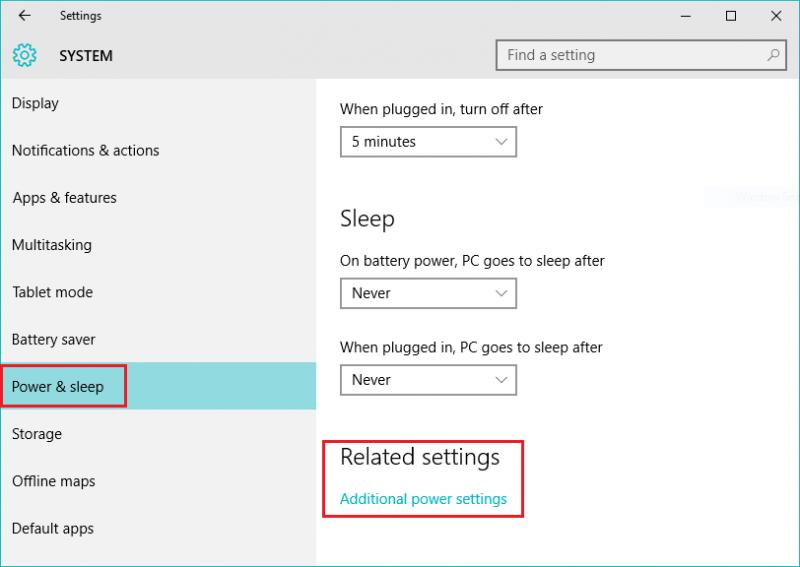Expand the on-battery sleep 'Never' dropdown
Image resolution: width=800 pixels, height=567 pixels.
tap(428, 294)
